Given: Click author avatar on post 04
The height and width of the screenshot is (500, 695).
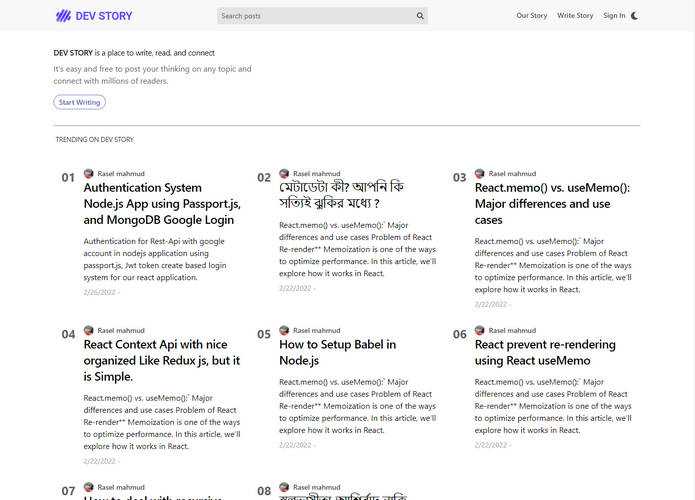Looking at the screenshot, I should 89,330.
